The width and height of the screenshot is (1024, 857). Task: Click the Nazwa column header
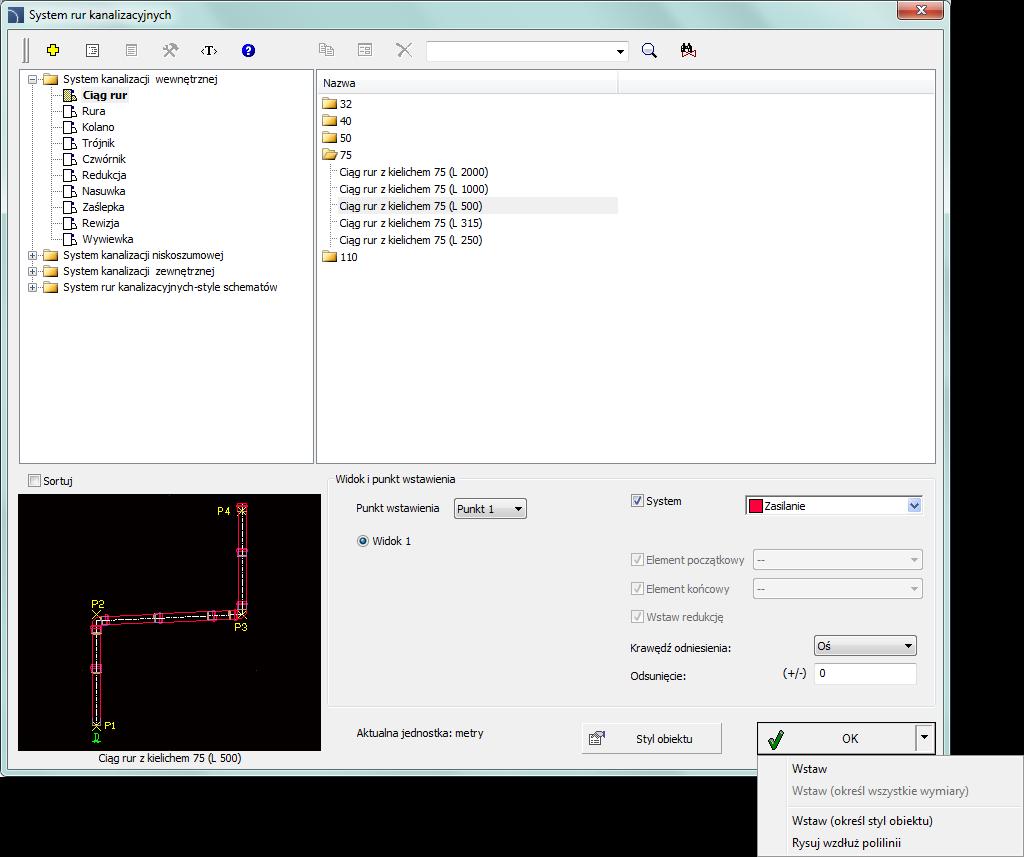click(468, 83)
